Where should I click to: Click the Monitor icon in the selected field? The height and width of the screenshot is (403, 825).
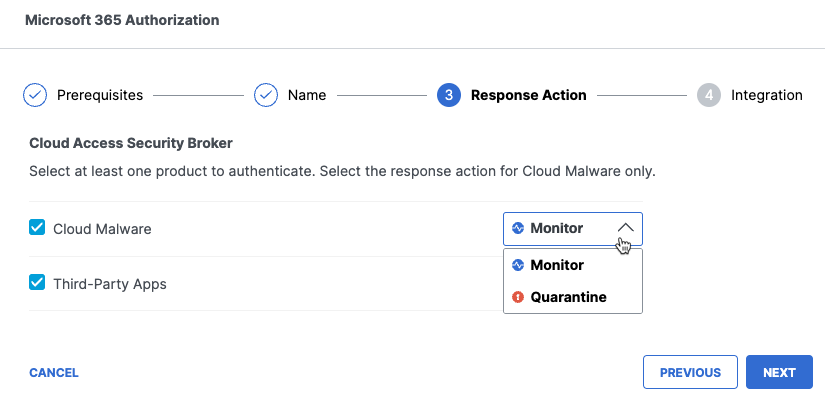tap(518, 228)
